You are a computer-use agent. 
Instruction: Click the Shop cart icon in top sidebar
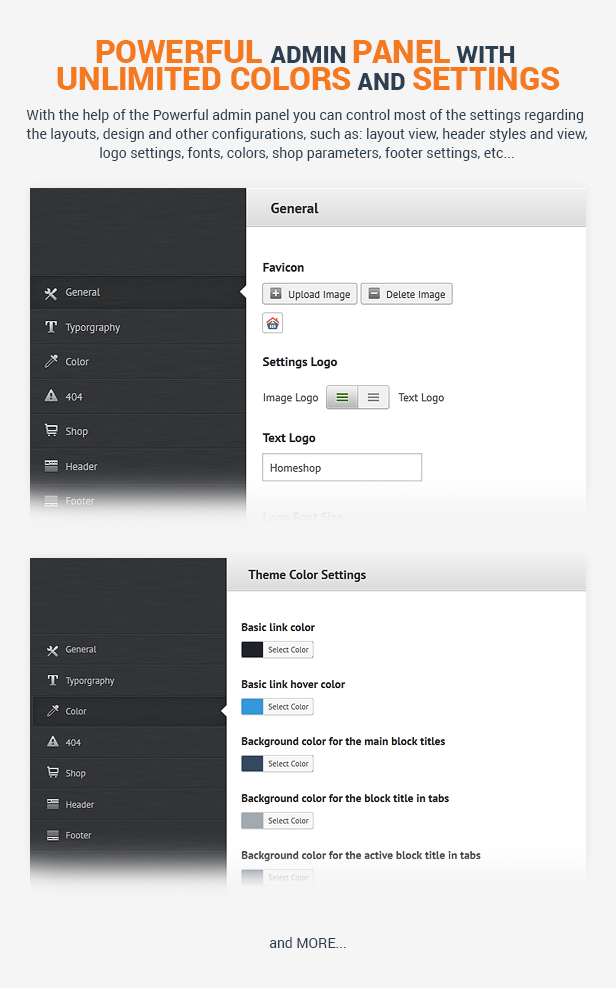click(51, 431)
